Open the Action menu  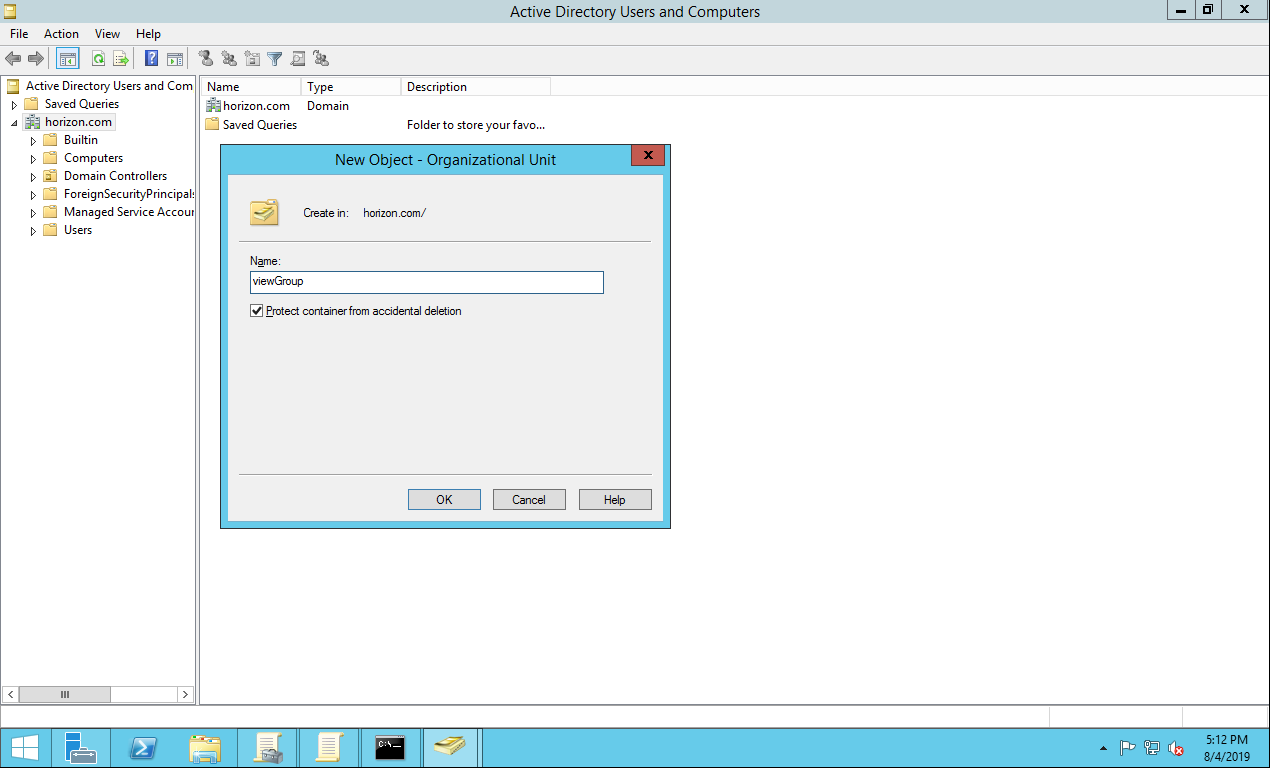(x=61, y=34)
